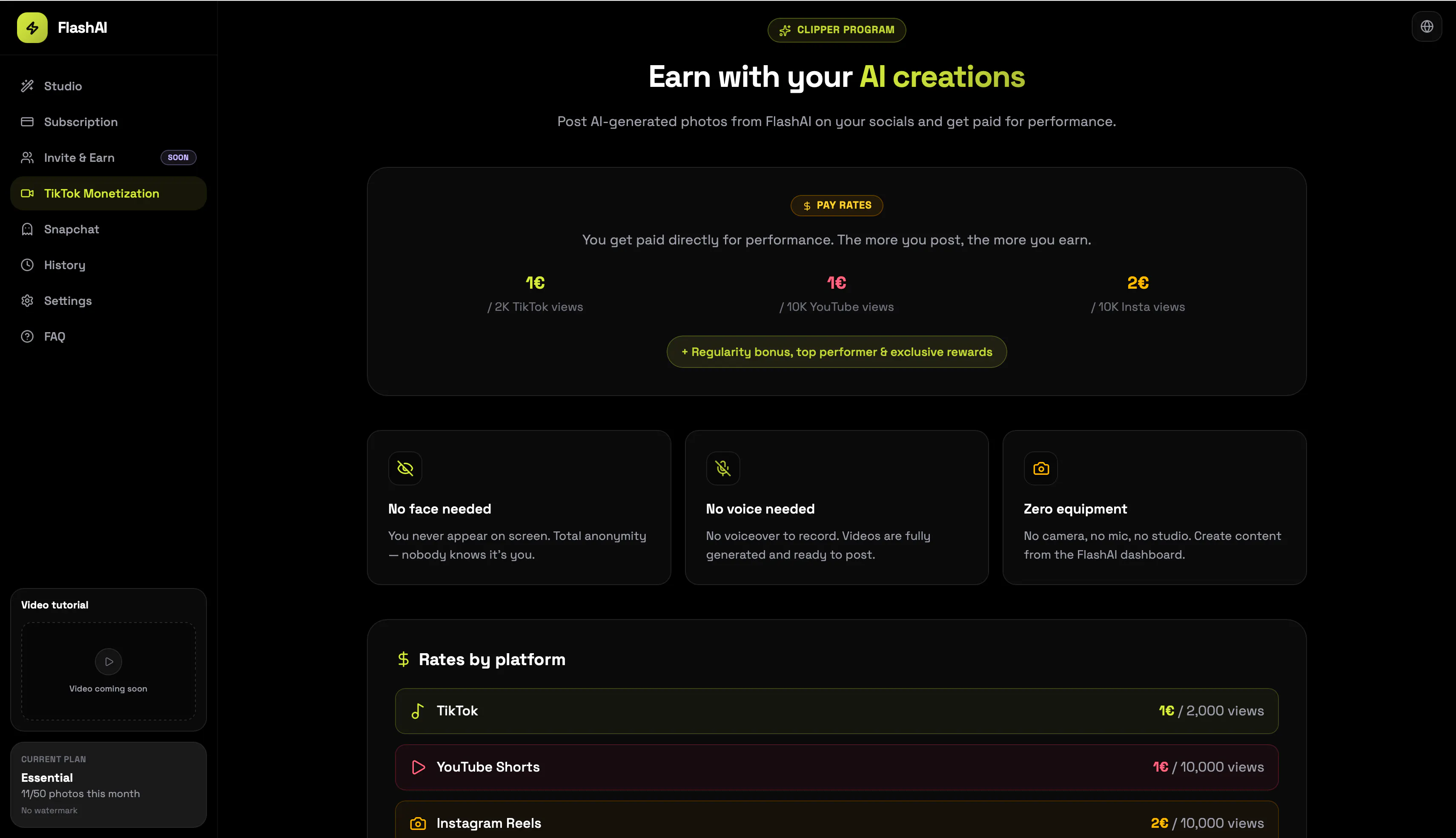This screenshot has height=838, width=1456.
Task: Select the TikTok rate row
Action: point(837,712)
